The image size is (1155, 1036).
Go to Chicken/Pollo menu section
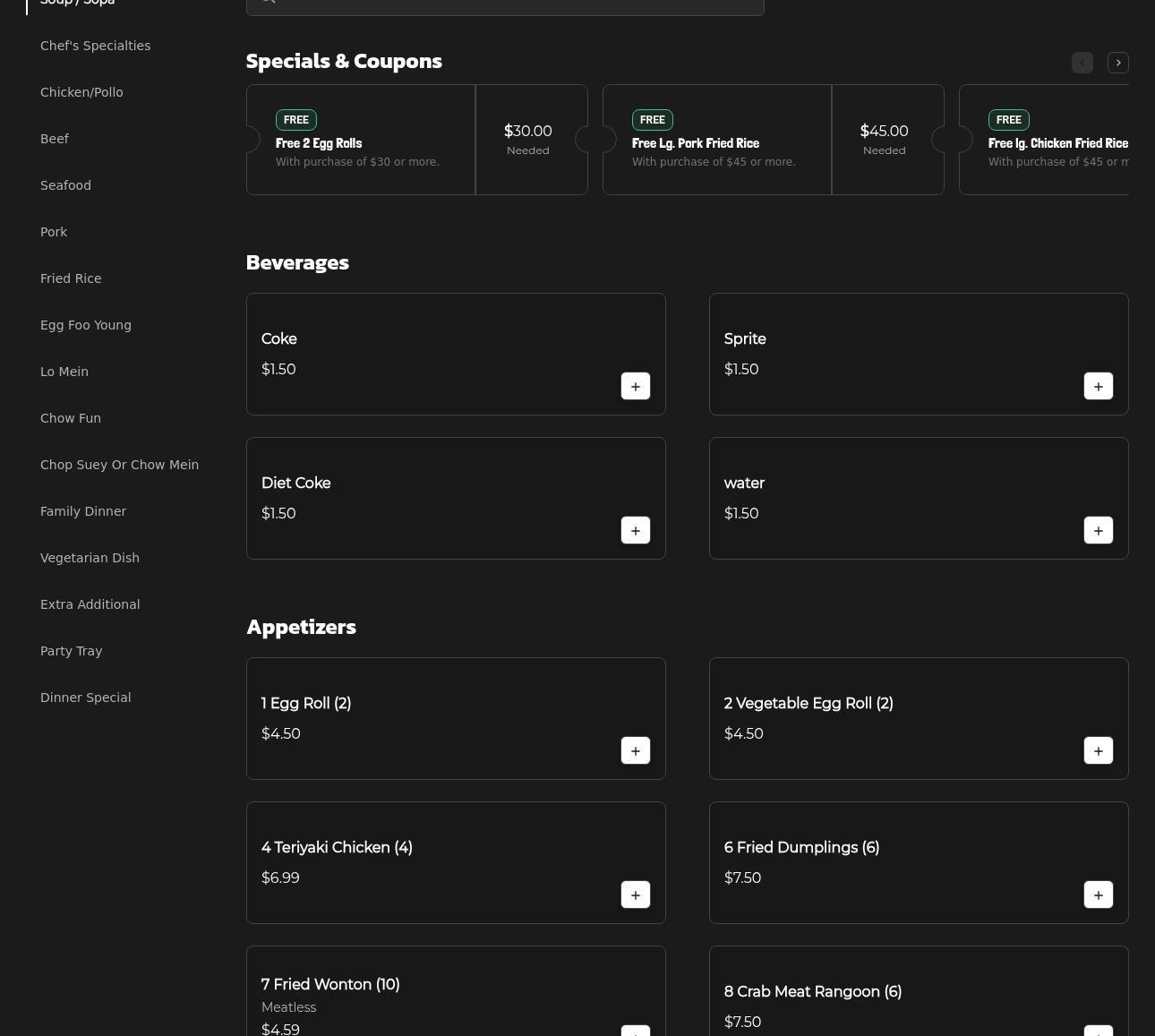[81, 92]
